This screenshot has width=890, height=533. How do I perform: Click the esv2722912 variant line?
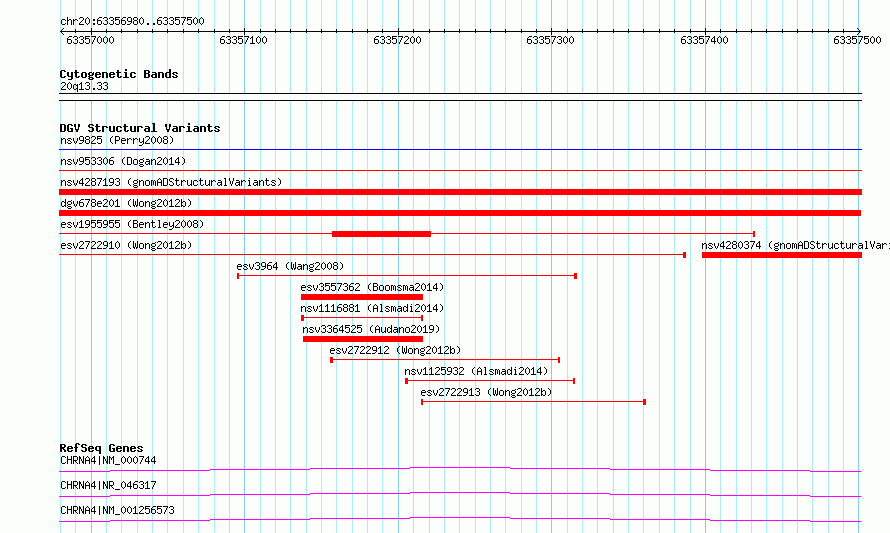[445, 360]
